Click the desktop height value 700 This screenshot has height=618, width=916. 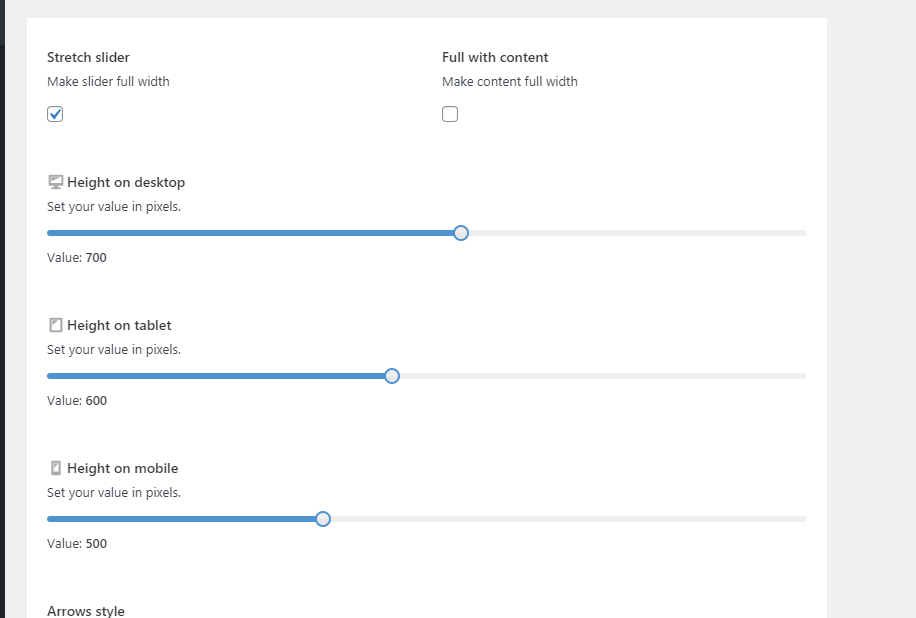[x=96, y=258]
